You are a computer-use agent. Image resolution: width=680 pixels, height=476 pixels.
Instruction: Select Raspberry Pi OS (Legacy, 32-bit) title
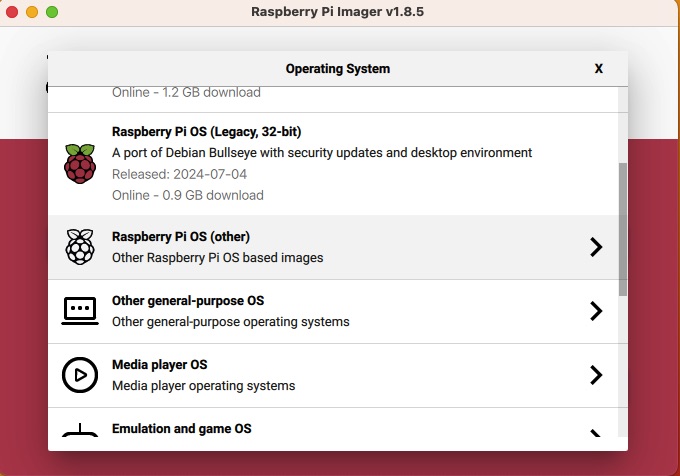tap(206, 131)
